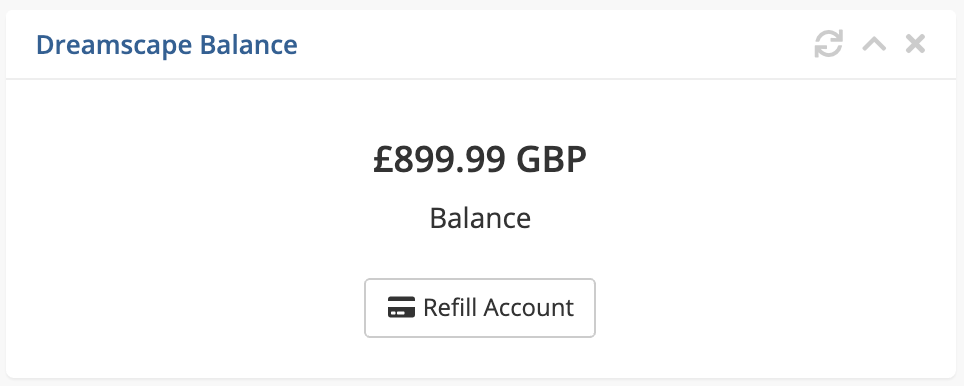
Task: Click the Refill Account button
Action: click(x=480, y=308)
